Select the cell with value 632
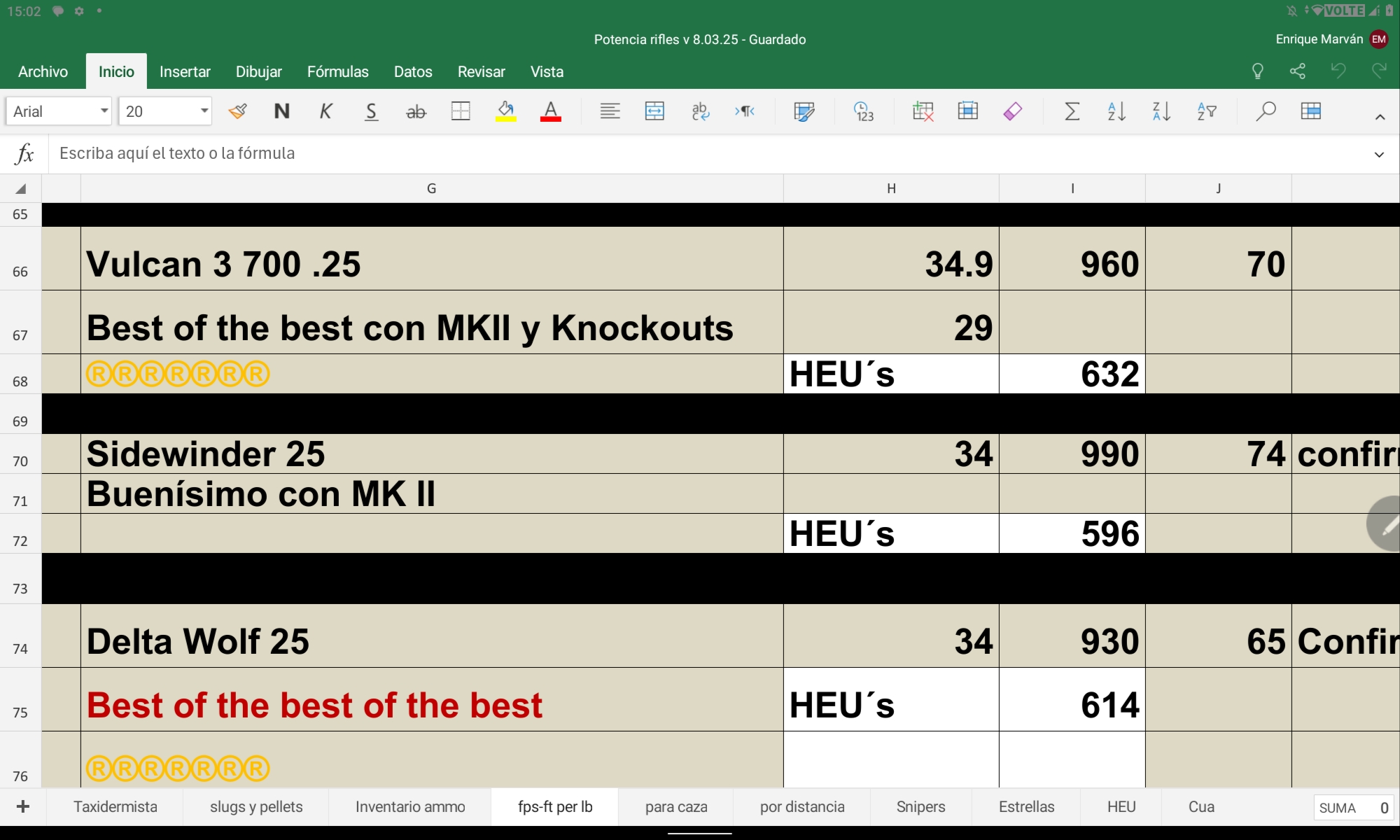This screenshot has height=840, width=1400. pyautogui.click(x=1072, y=374)
